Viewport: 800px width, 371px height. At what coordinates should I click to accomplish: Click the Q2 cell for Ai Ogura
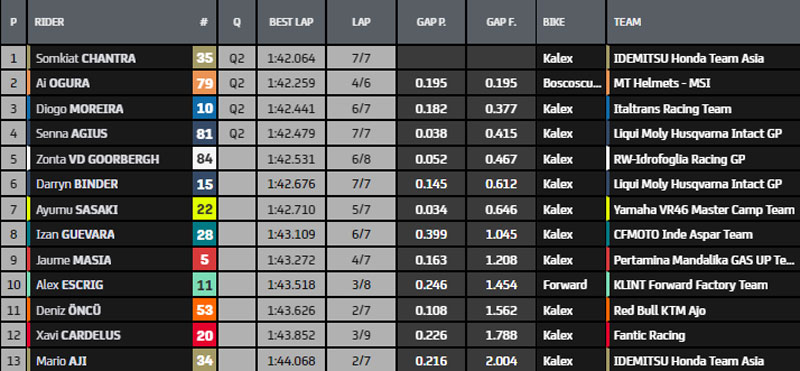[237, 83]
